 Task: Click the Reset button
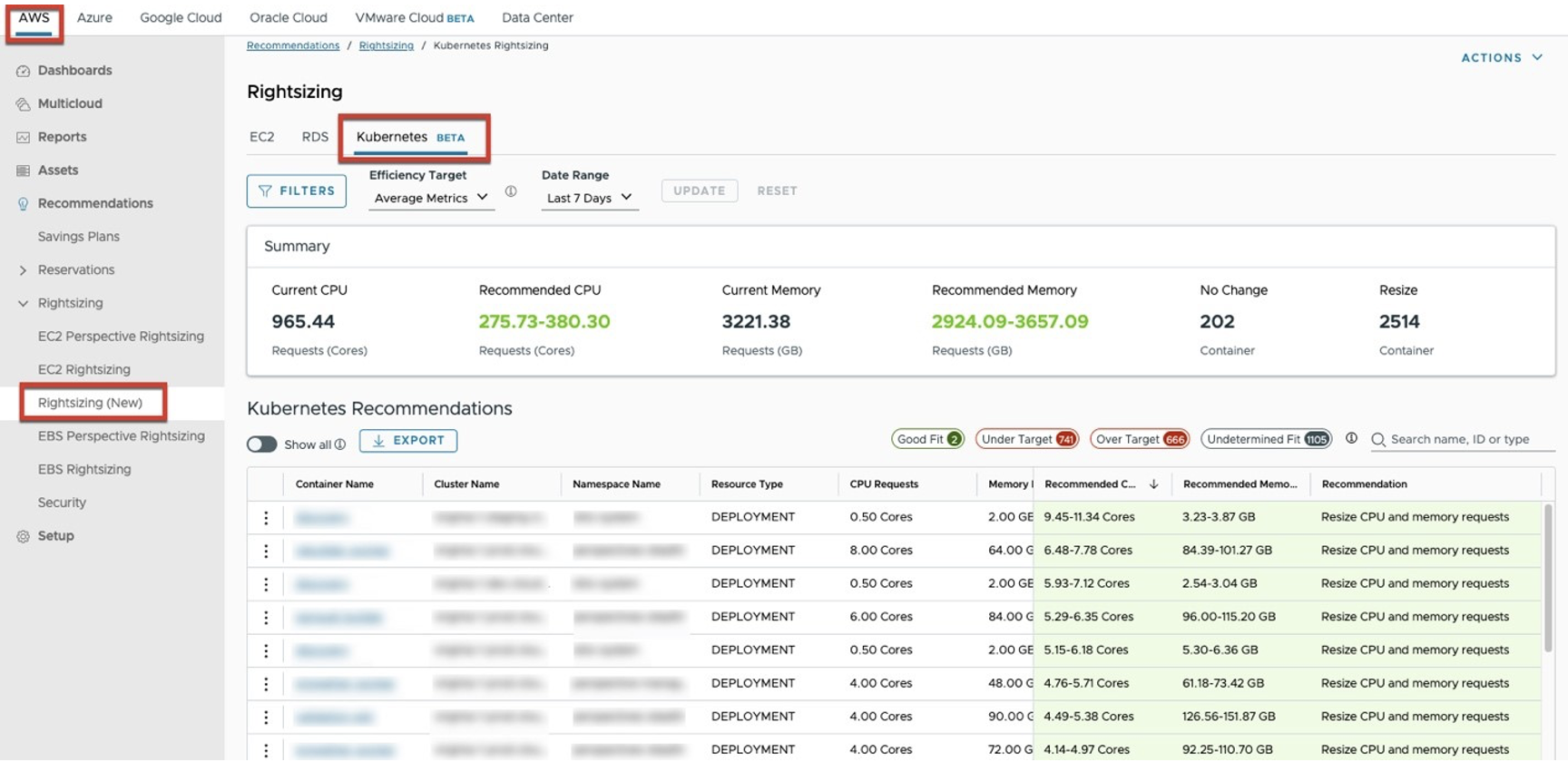tap(778, 191)
